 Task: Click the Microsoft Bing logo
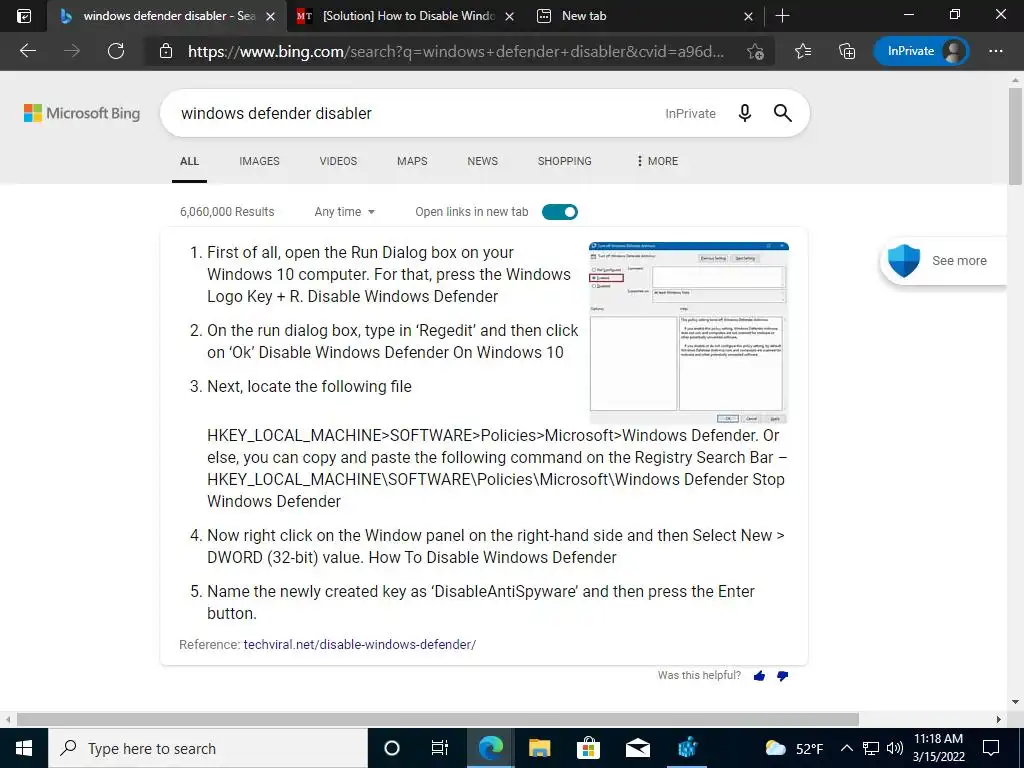(x=82, y=113)
